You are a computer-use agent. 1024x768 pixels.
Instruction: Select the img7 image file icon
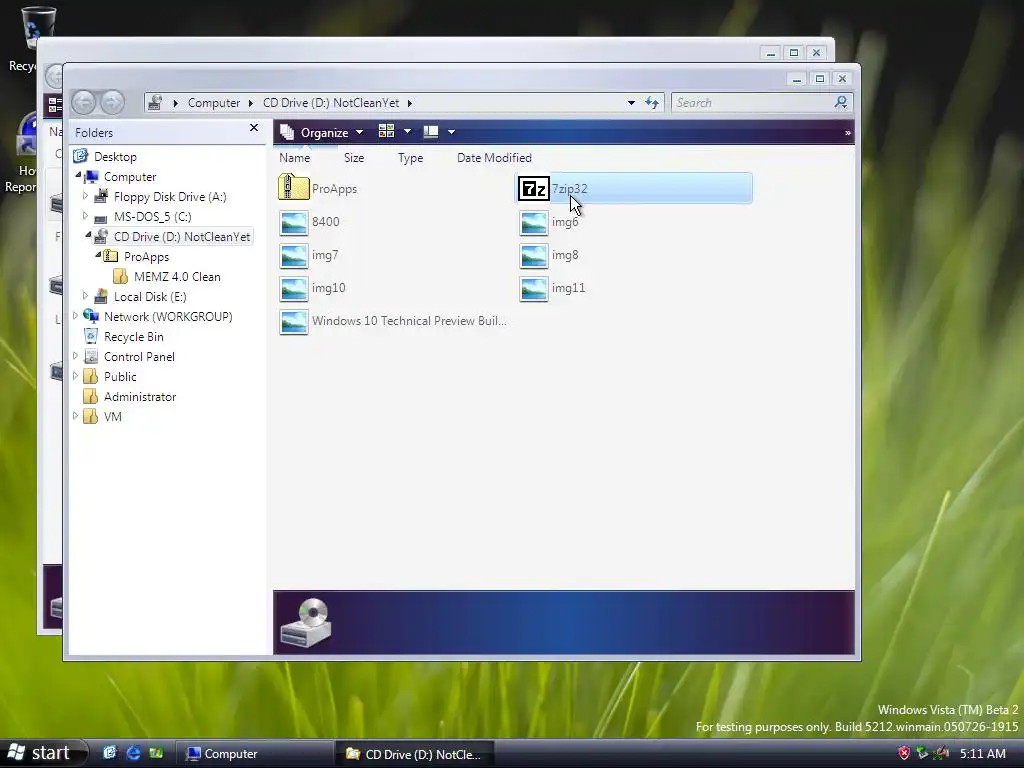coord(294,255)
